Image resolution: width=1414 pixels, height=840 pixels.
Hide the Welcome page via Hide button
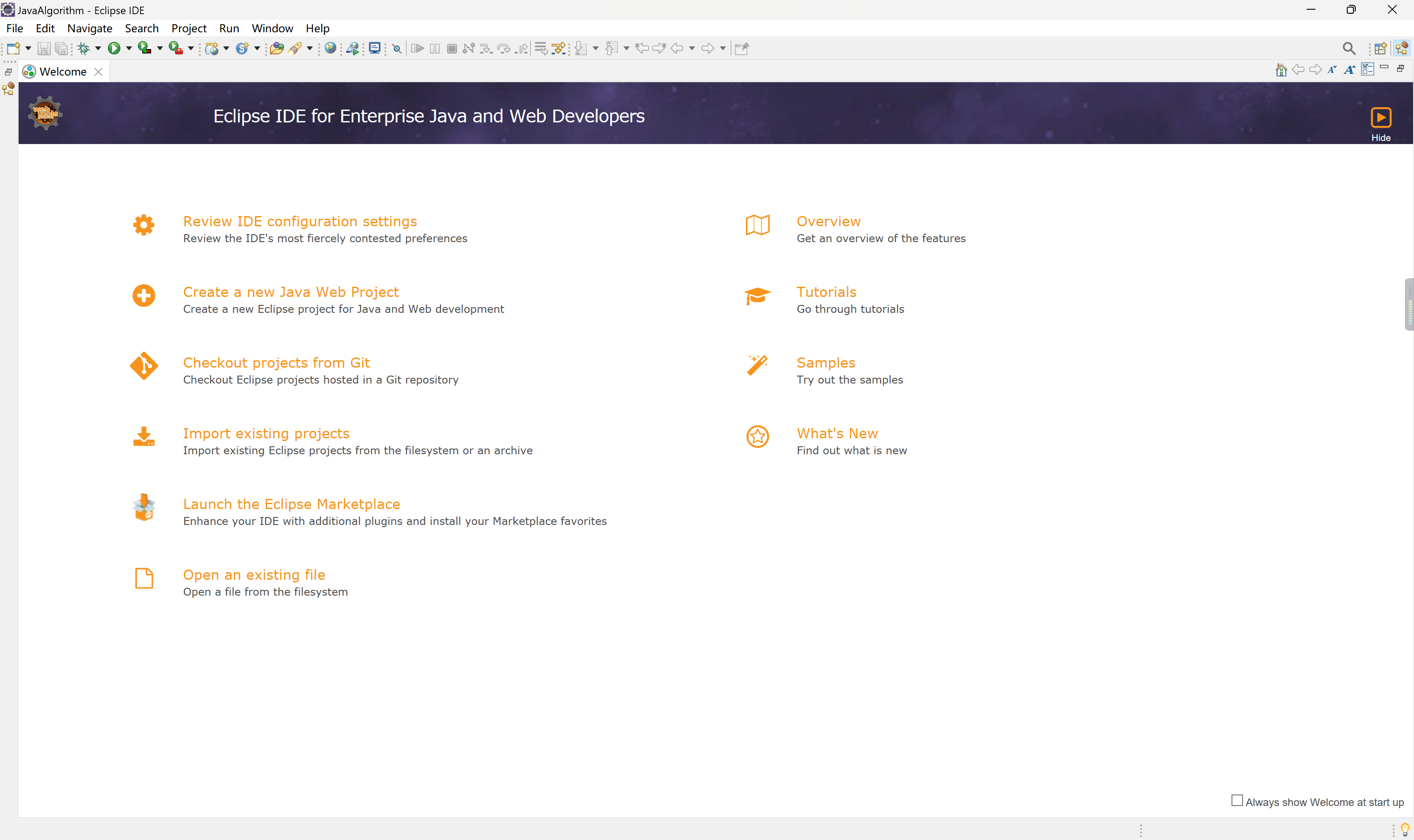point(1380,124)
